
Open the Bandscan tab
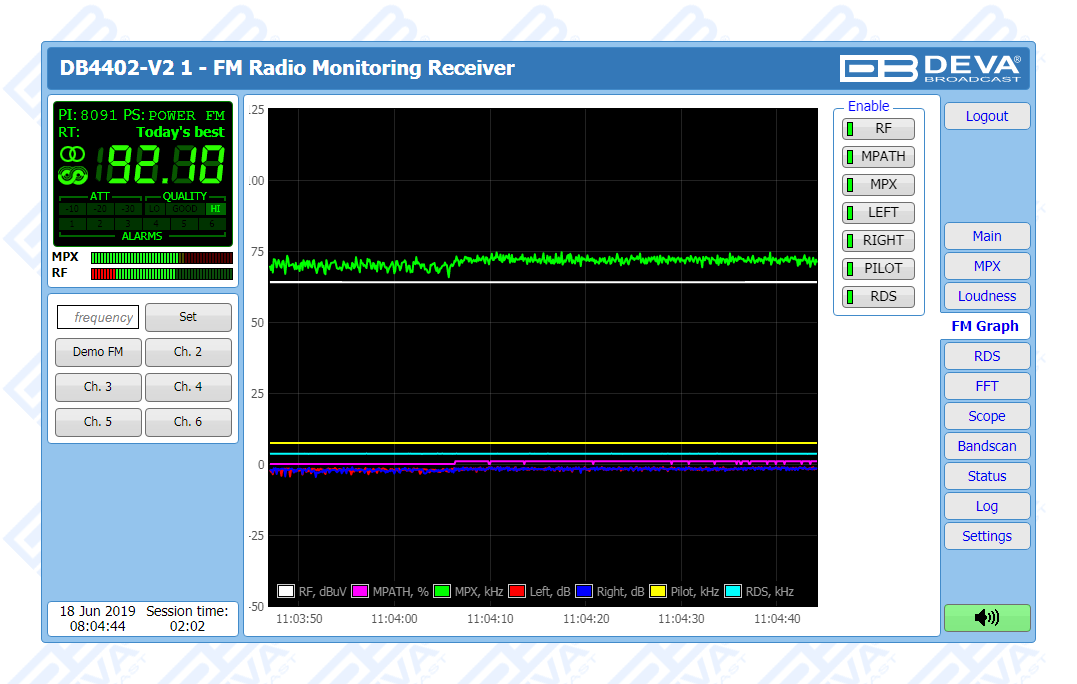[986, 446]
